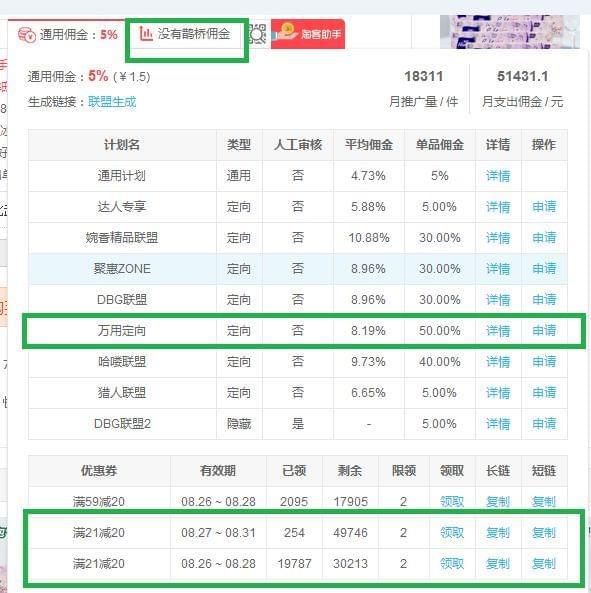Viewport: 591px width, 593px height.
Task: Click the 10.88% average commission cell
Action: tap(369, 238)
